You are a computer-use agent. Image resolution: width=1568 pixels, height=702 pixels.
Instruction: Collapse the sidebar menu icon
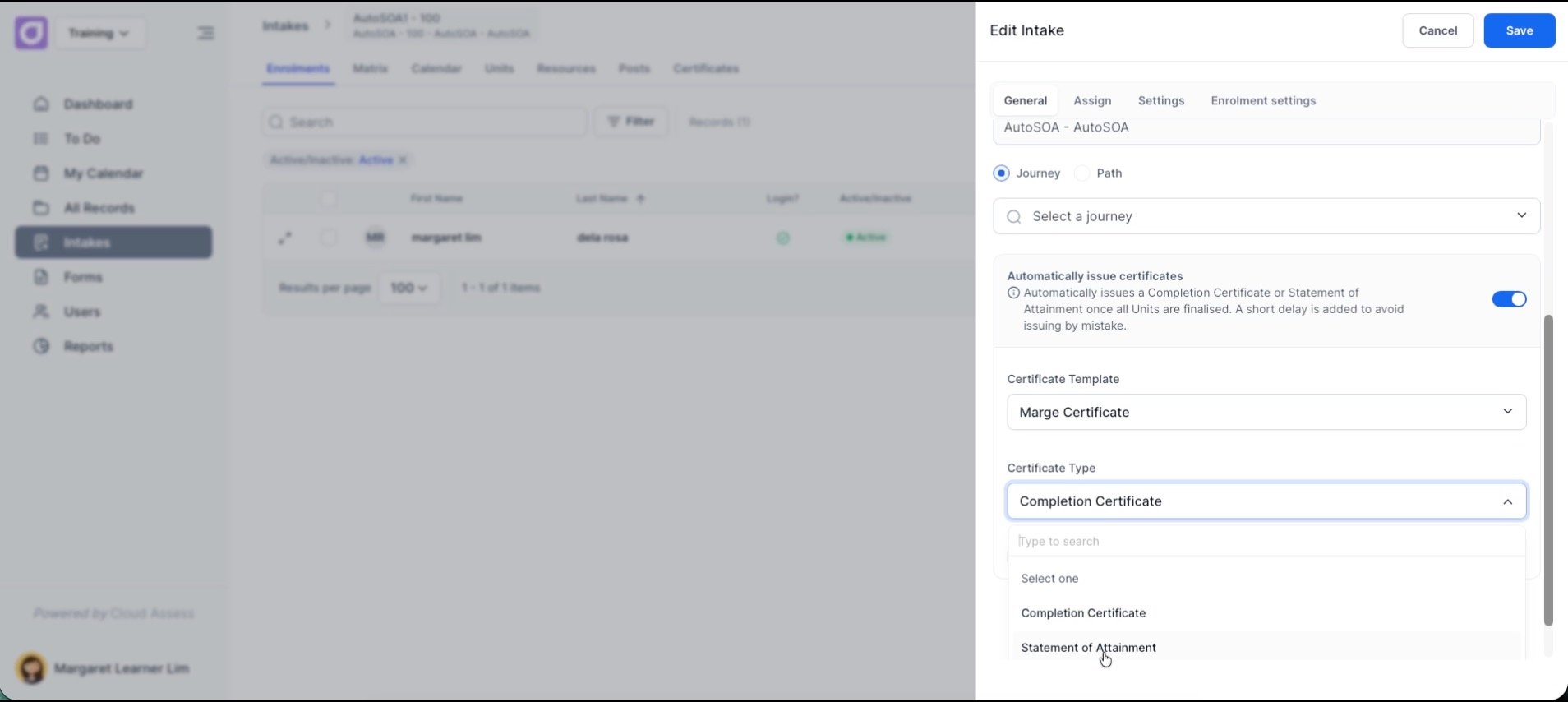tap(205, 33)
